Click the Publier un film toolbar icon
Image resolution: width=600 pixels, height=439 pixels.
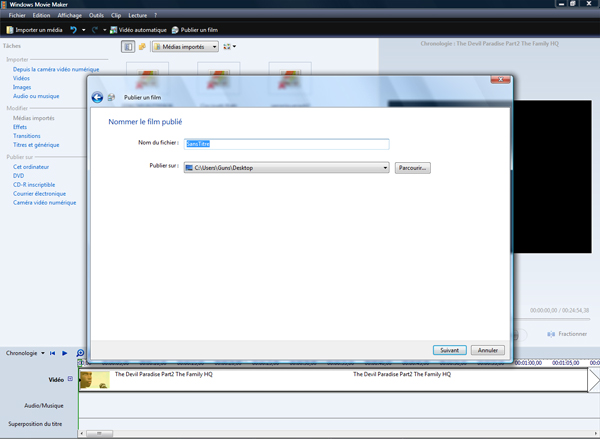coord(176,30)
